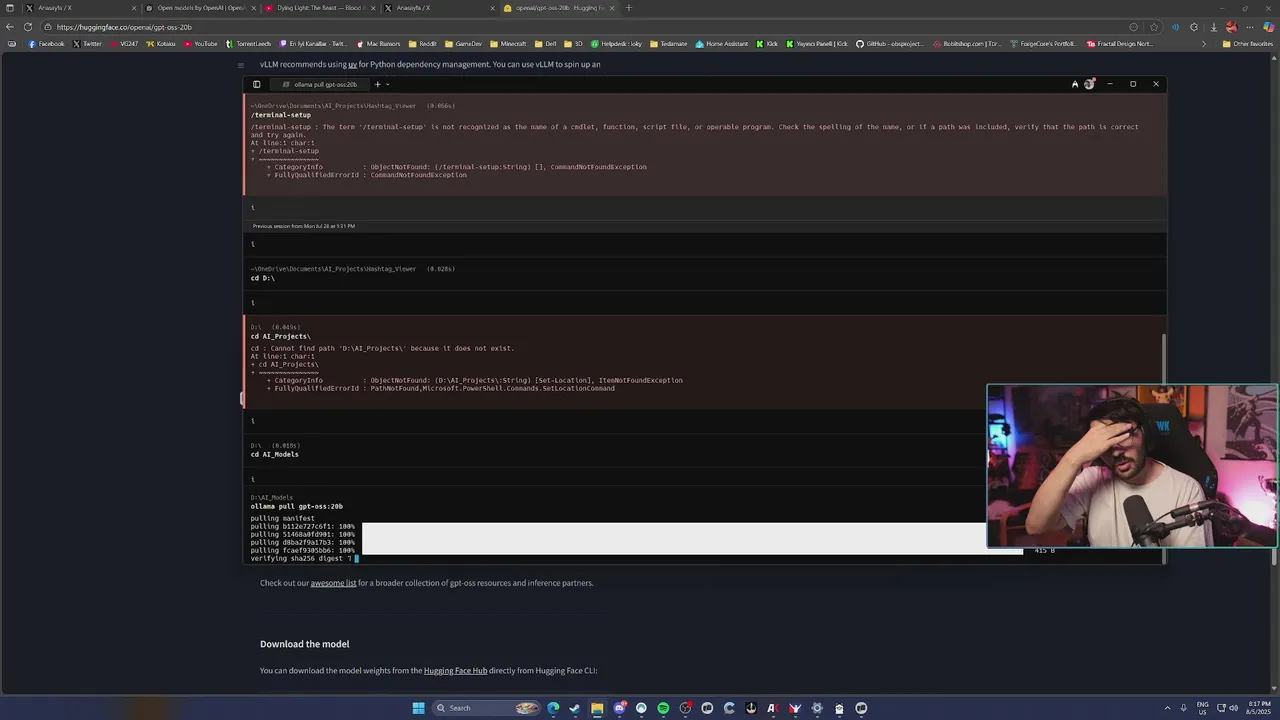Open the Home Assistant bookmark
This screenshot has width=1280, height=720.
tap(721, 44)
